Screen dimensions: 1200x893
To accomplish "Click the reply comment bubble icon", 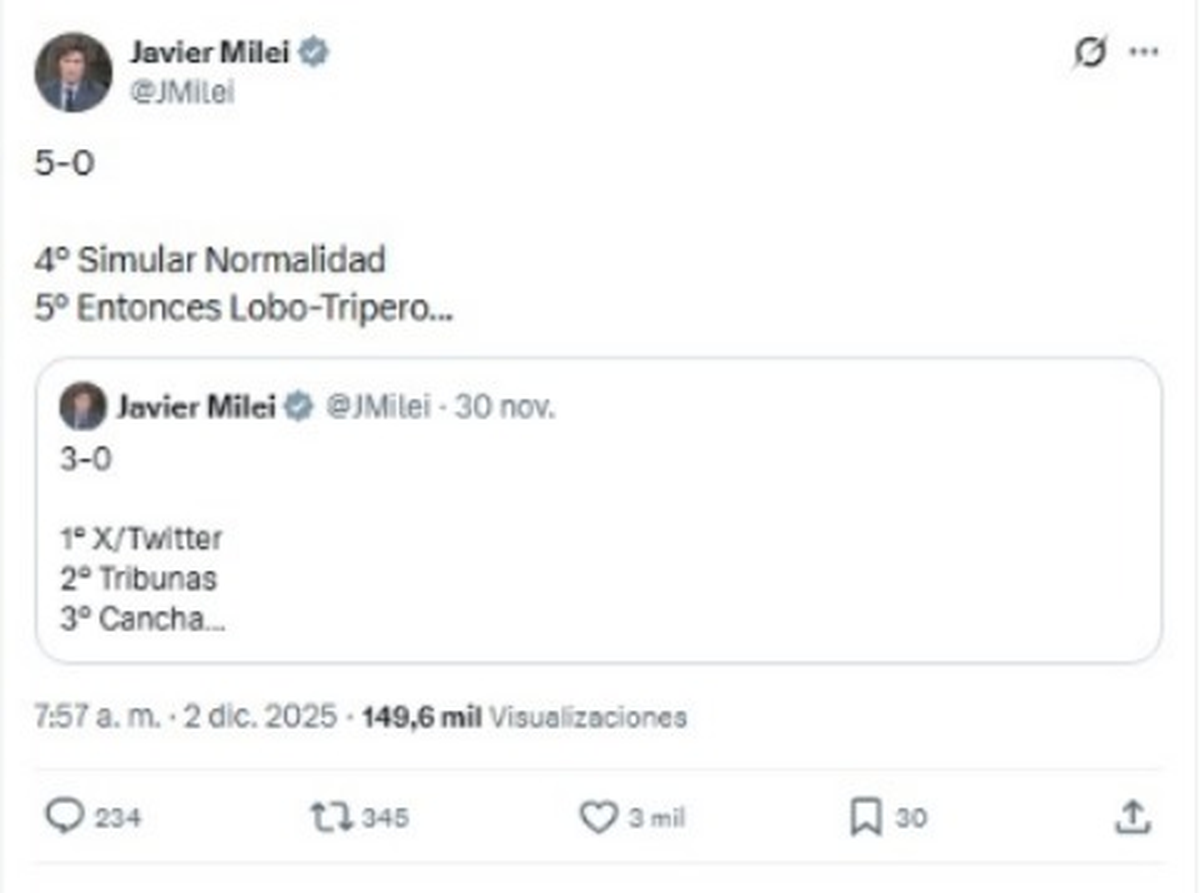I will [x=65, y=817].
